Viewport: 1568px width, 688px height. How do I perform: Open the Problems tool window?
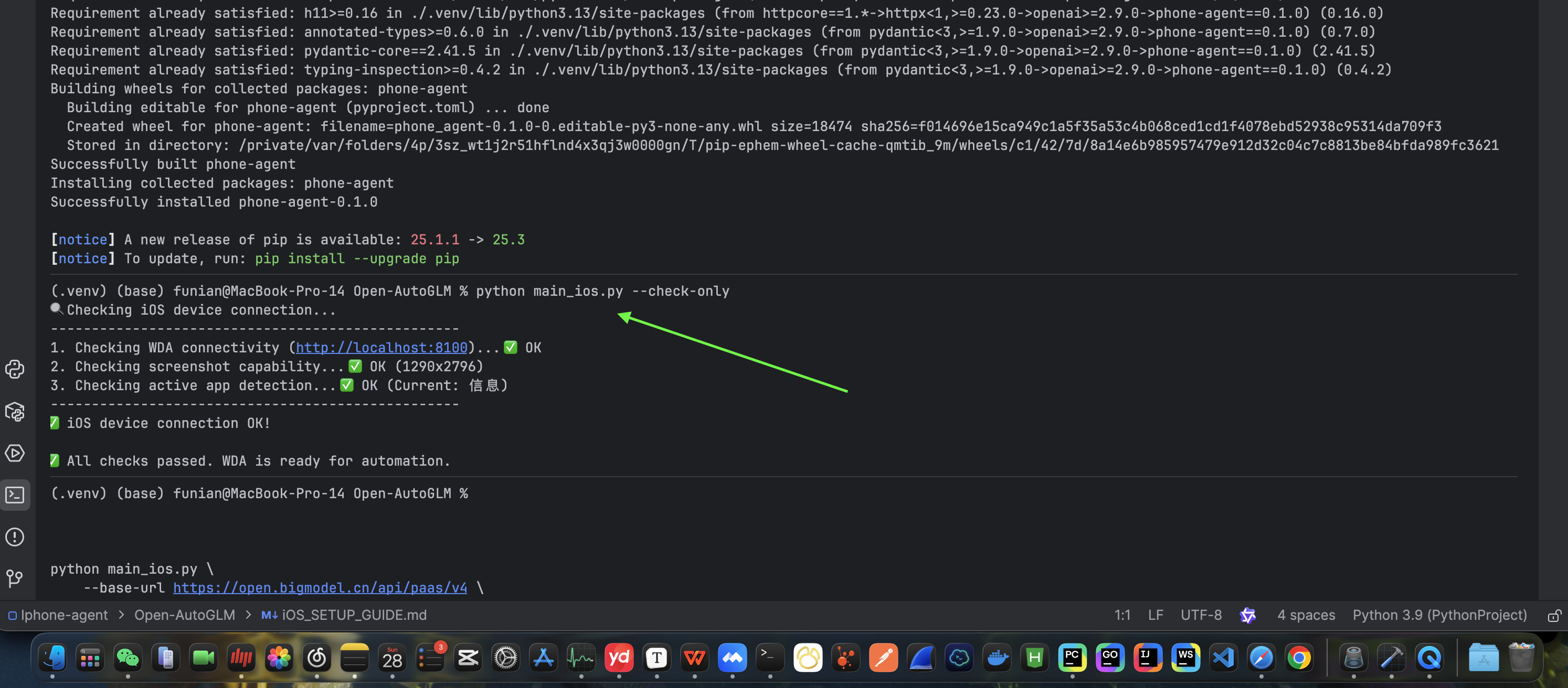click(x=15, y=537)
